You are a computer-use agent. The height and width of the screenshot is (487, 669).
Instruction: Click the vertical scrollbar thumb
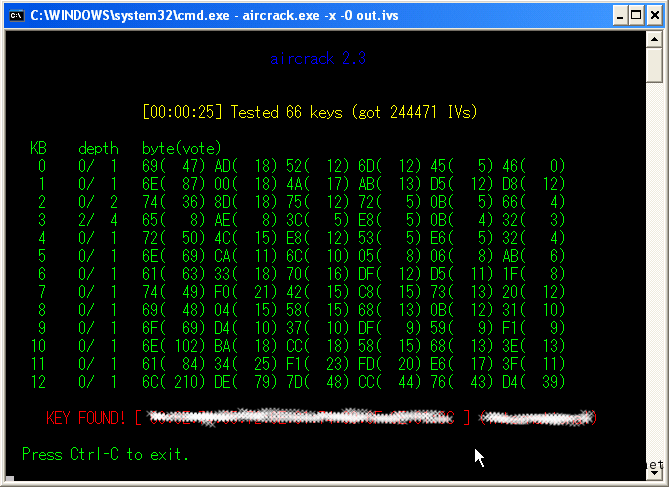654,65
